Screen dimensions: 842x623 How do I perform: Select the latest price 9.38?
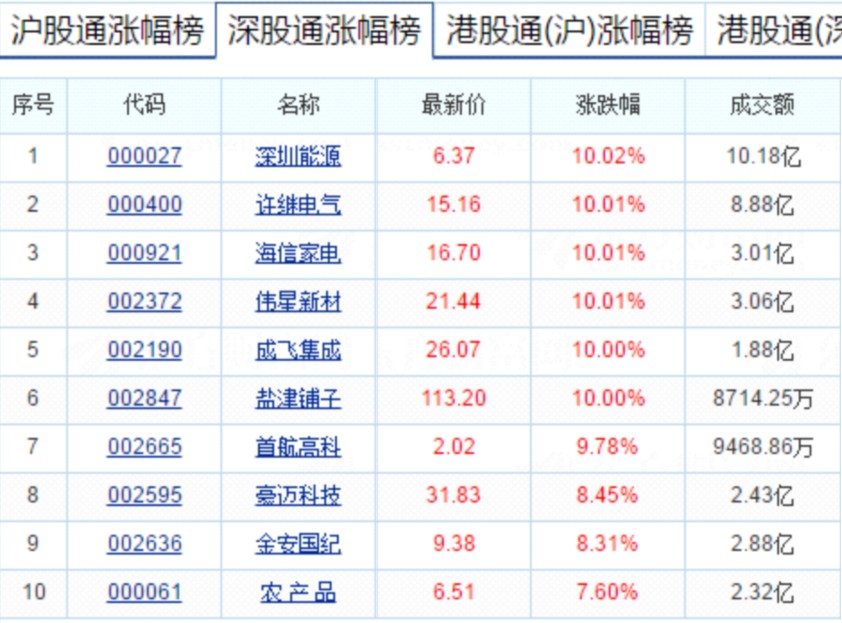pyautogui.click(x=454, y=544)
